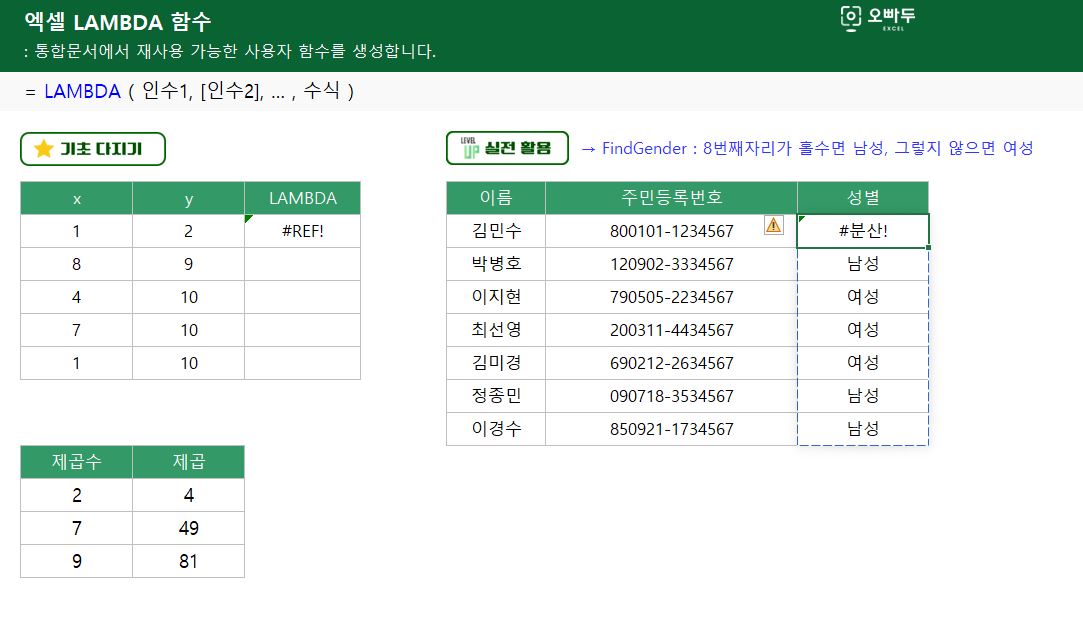Click the ID number 200311-4434567
The image size is (1083, 637).
tap(671, 330)
